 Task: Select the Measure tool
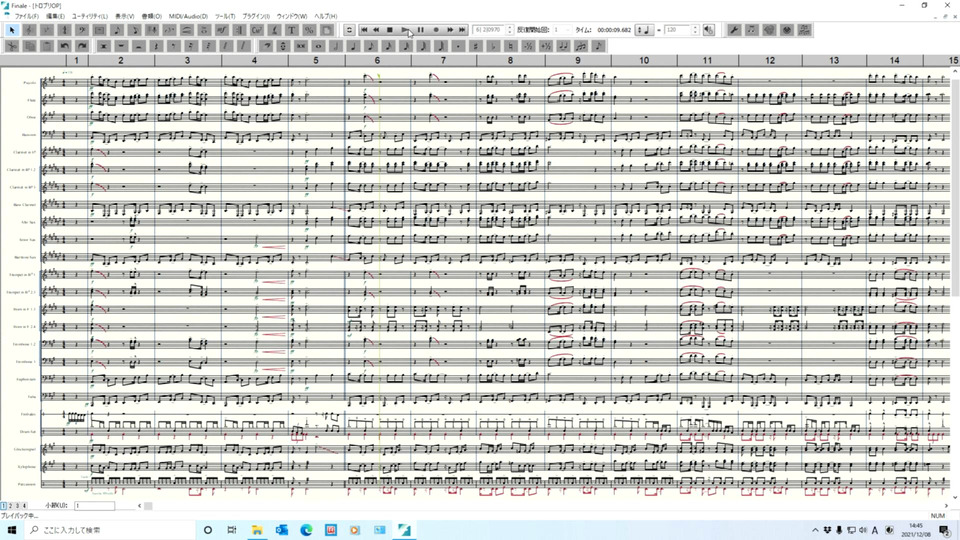click(99, 30)
